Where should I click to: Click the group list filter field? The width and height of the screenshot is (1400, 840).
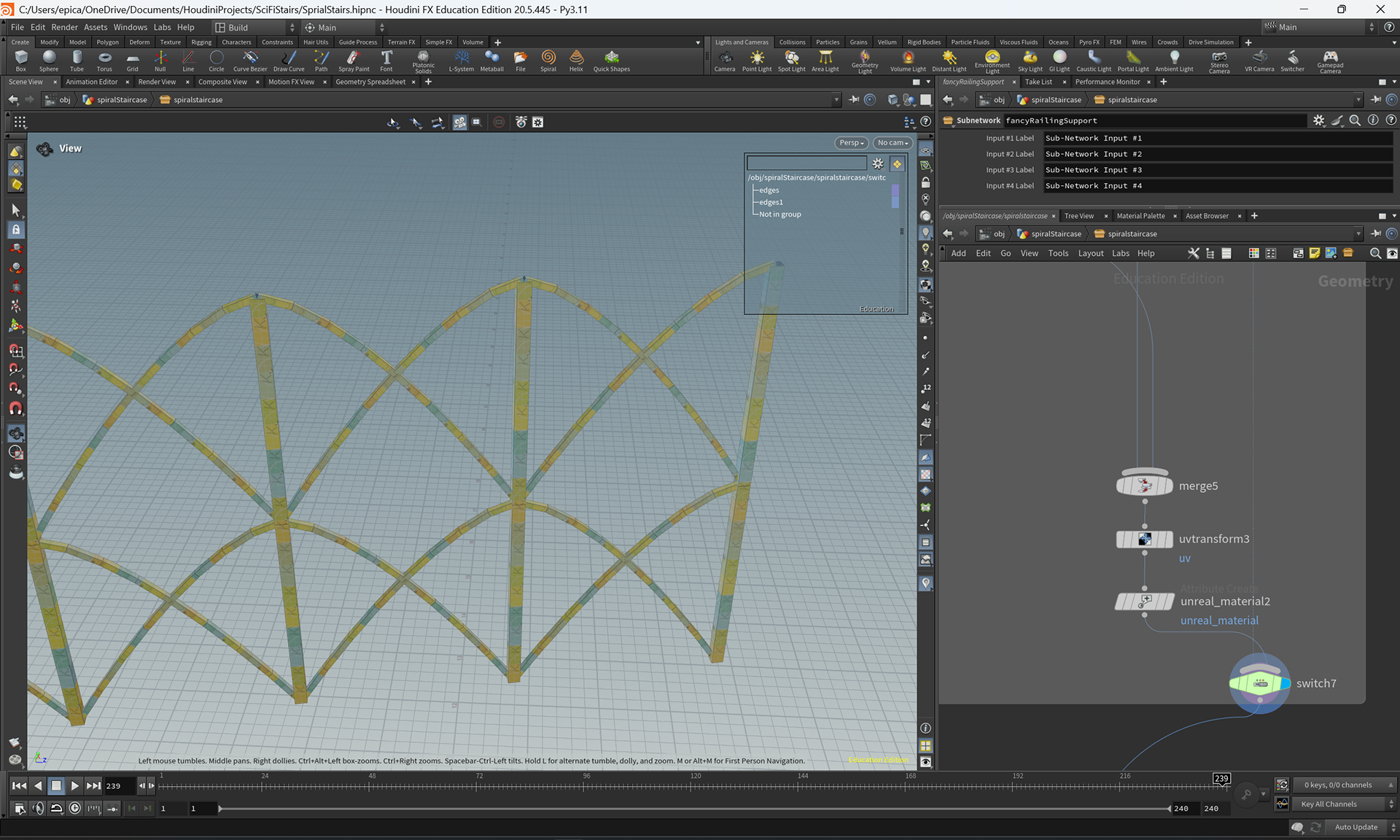(806, 163)
